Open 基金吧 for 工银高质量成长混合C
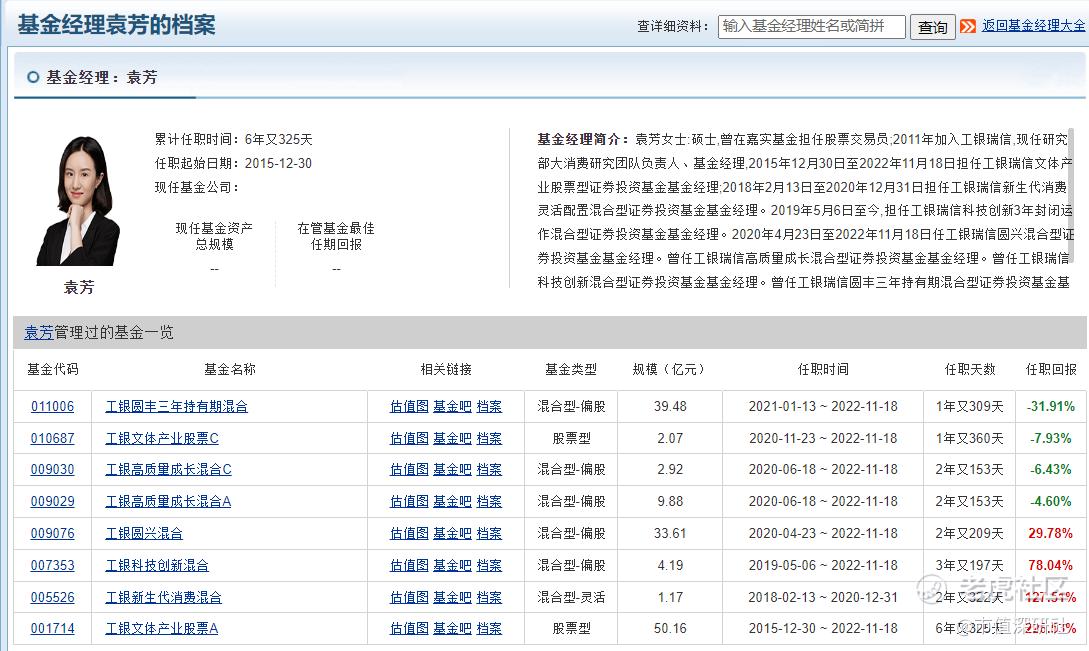 452,470
